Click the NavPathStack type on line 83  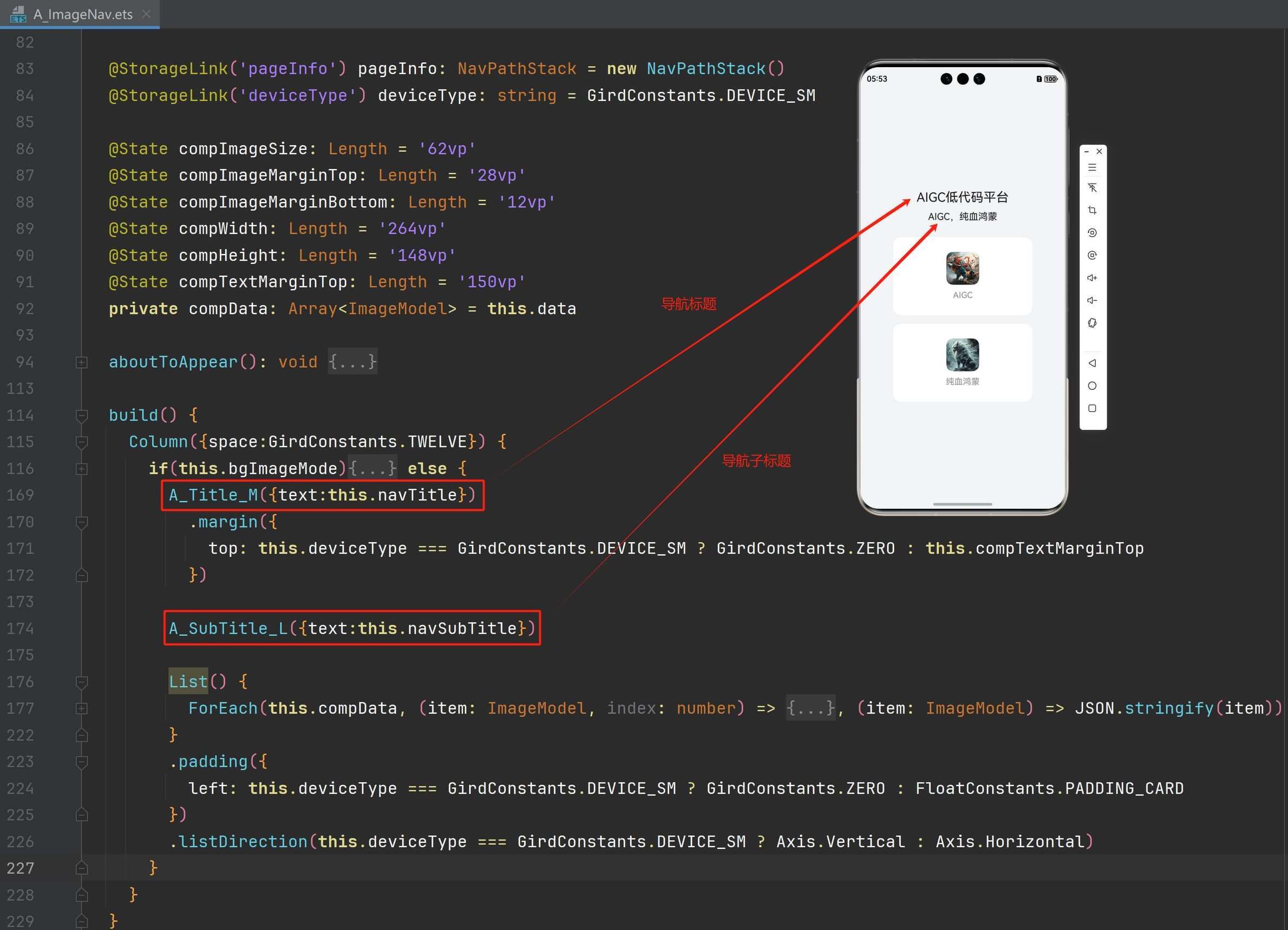(517, 69)
